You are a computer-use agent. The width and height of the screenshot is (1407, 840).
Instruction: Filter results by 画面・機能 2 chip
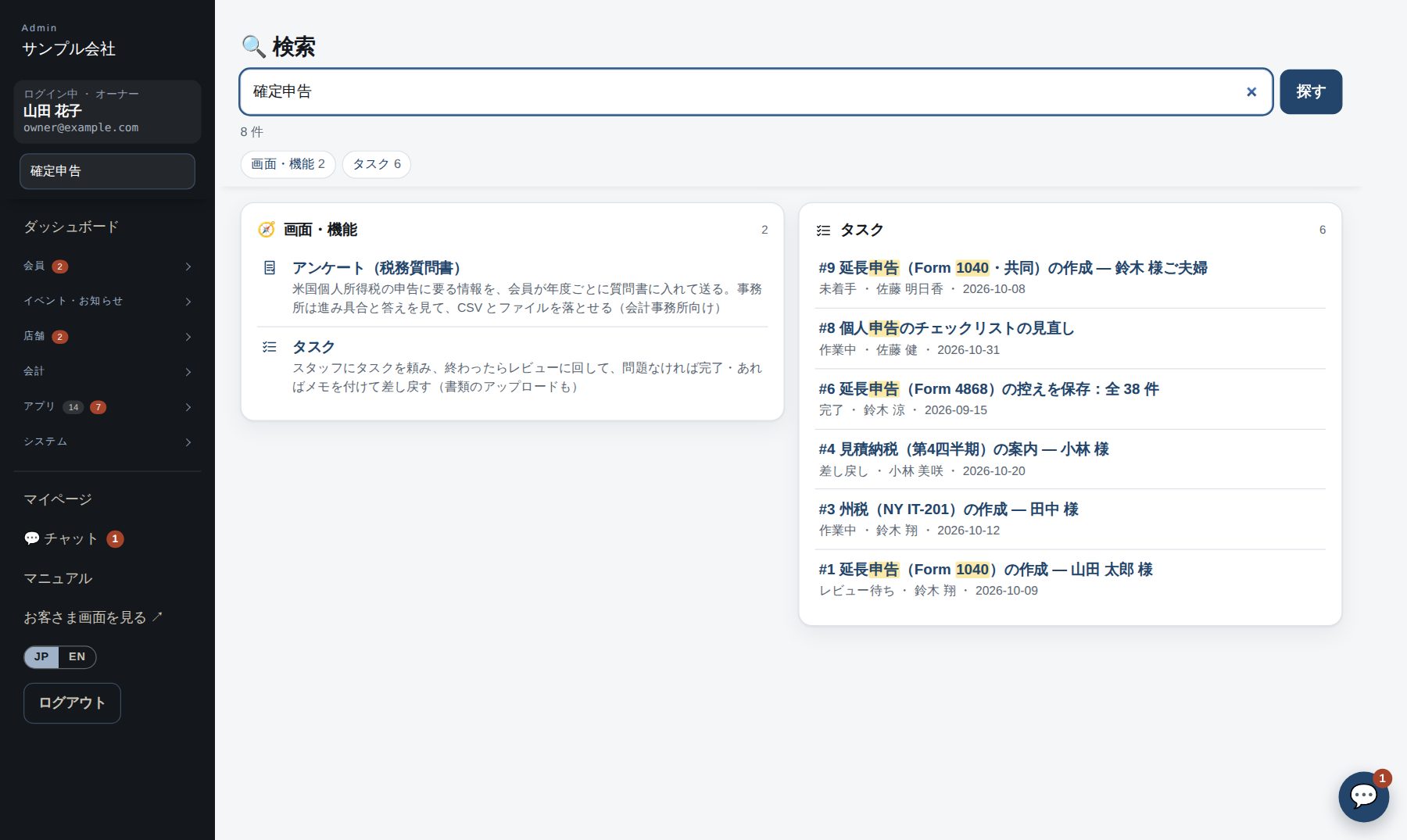[x=288, y=164]
